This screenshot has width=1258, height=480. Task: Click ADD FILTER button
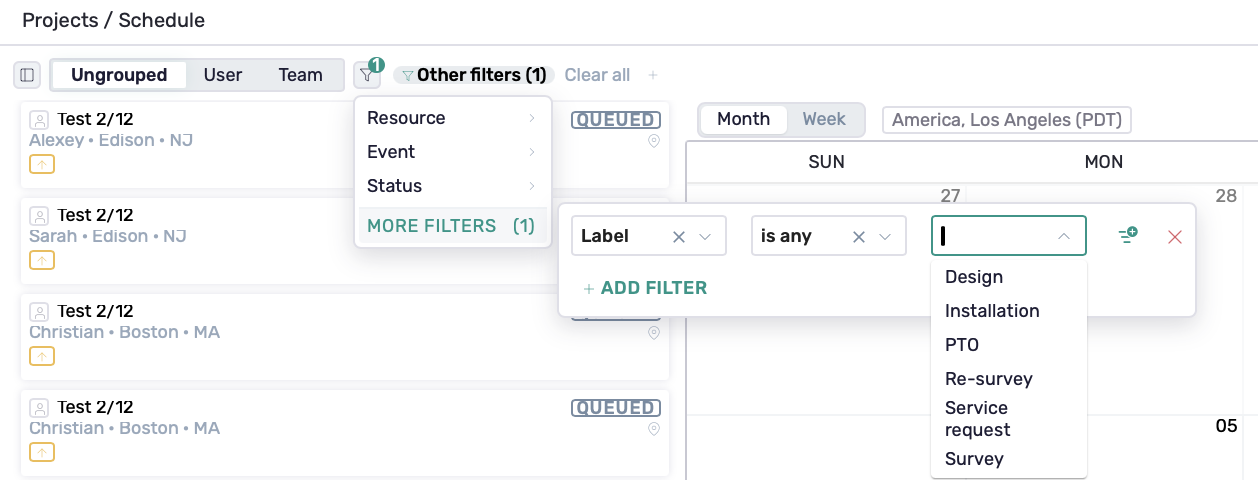pyautogui.click(x=645, y=288)
